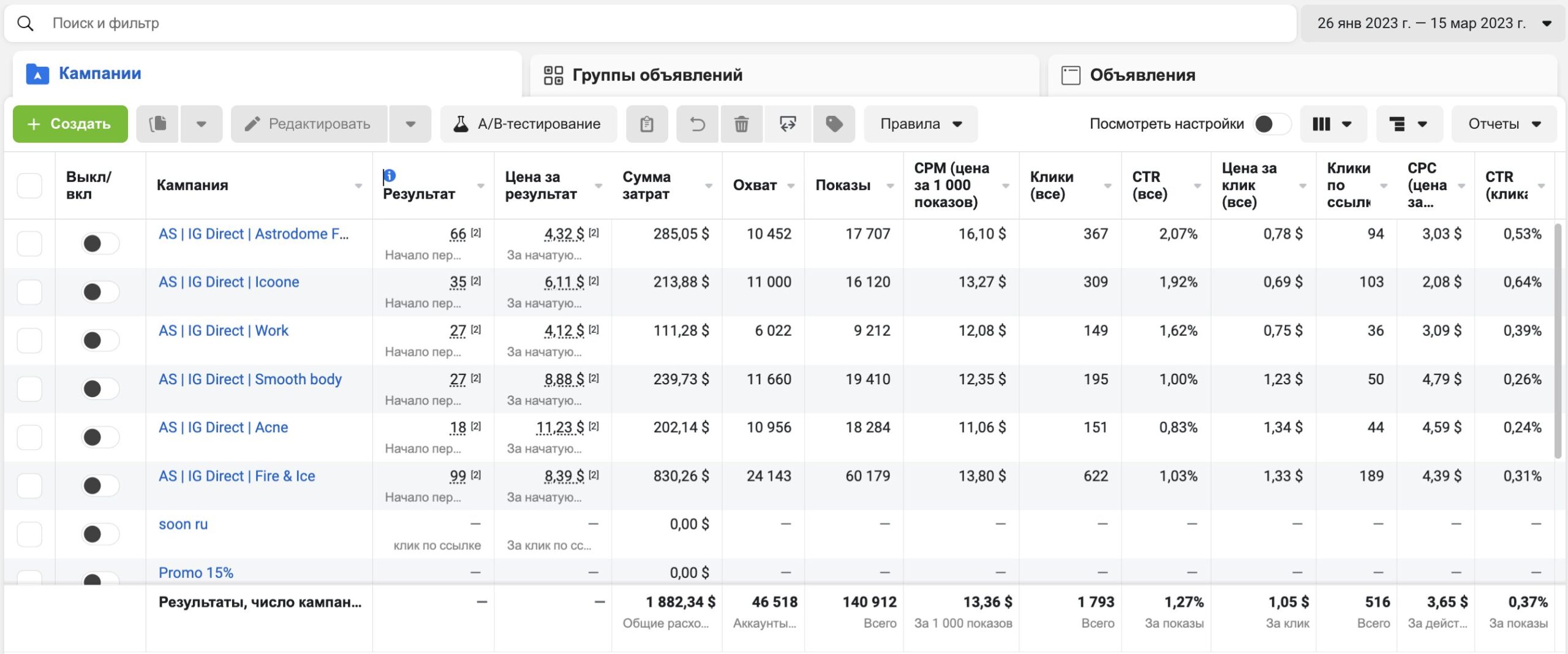1568x654 pixels.
Task: Open AS | IG Direct | Smooth body campaign
Action: [x=250, y=379]
